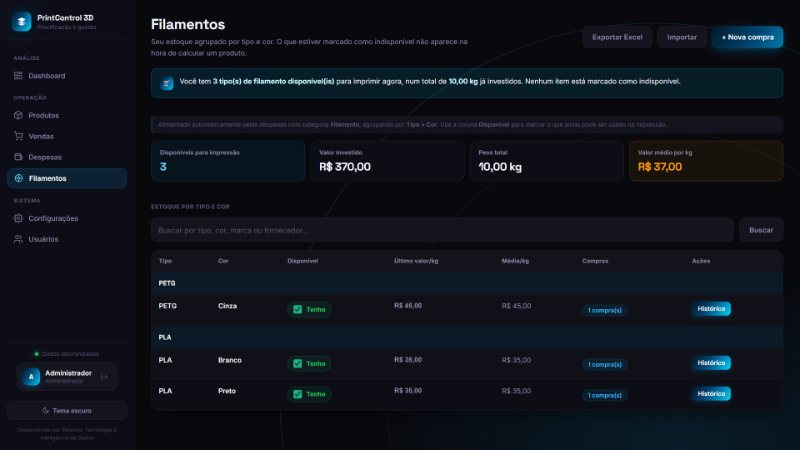Open Histórico for PETG Cinza
Viewport: 800px width, 450px height.
pos(711,309)
